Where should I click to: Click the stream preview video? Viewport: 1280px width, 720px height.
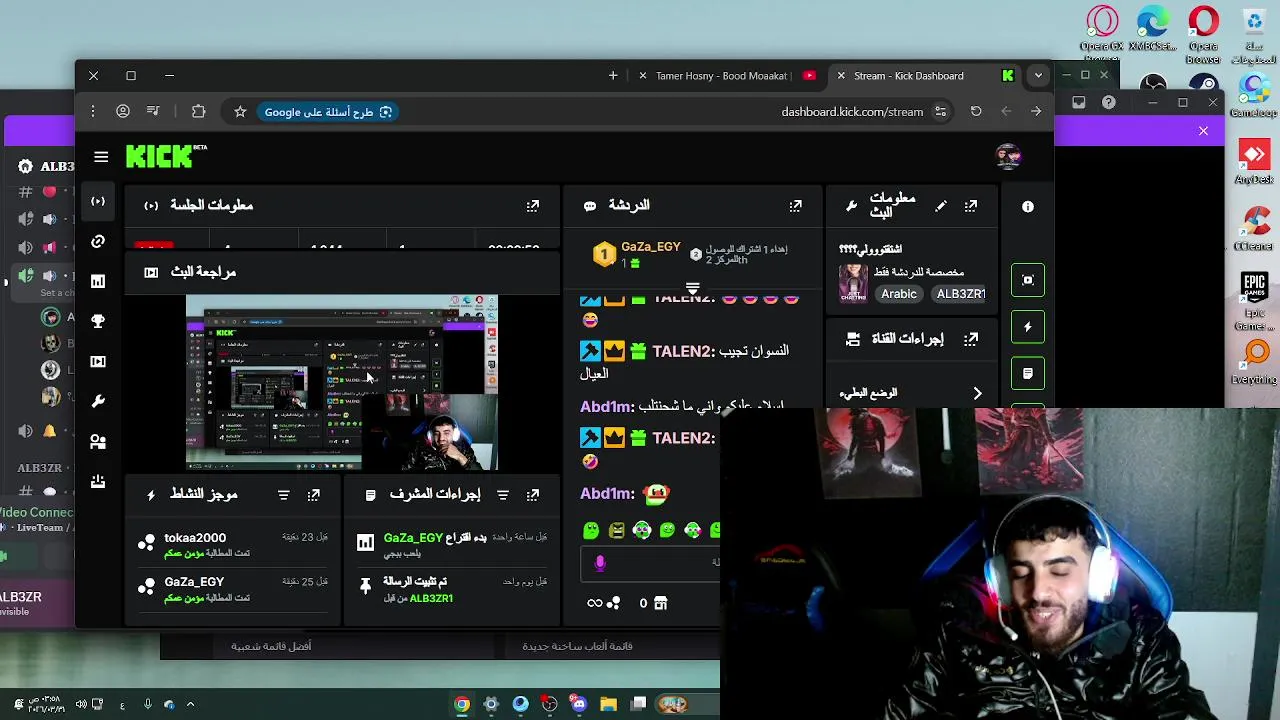click(342, 382)
